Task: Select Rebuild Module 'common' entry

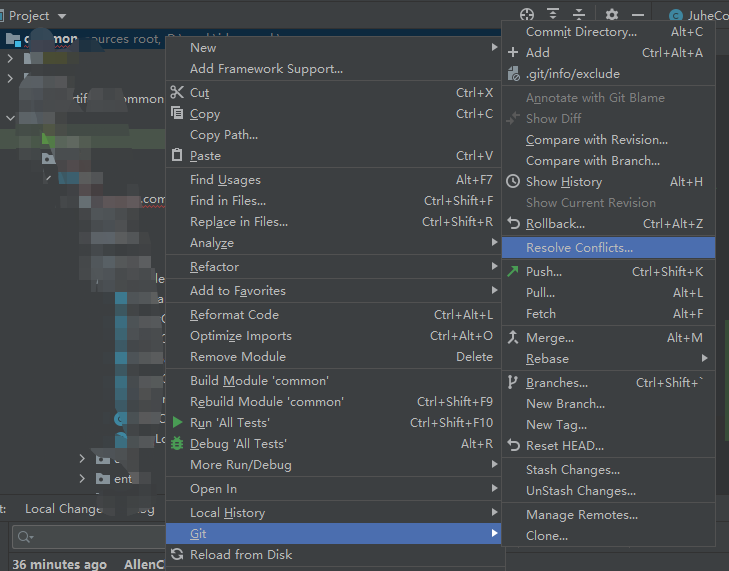Action: tap(333, 401)
